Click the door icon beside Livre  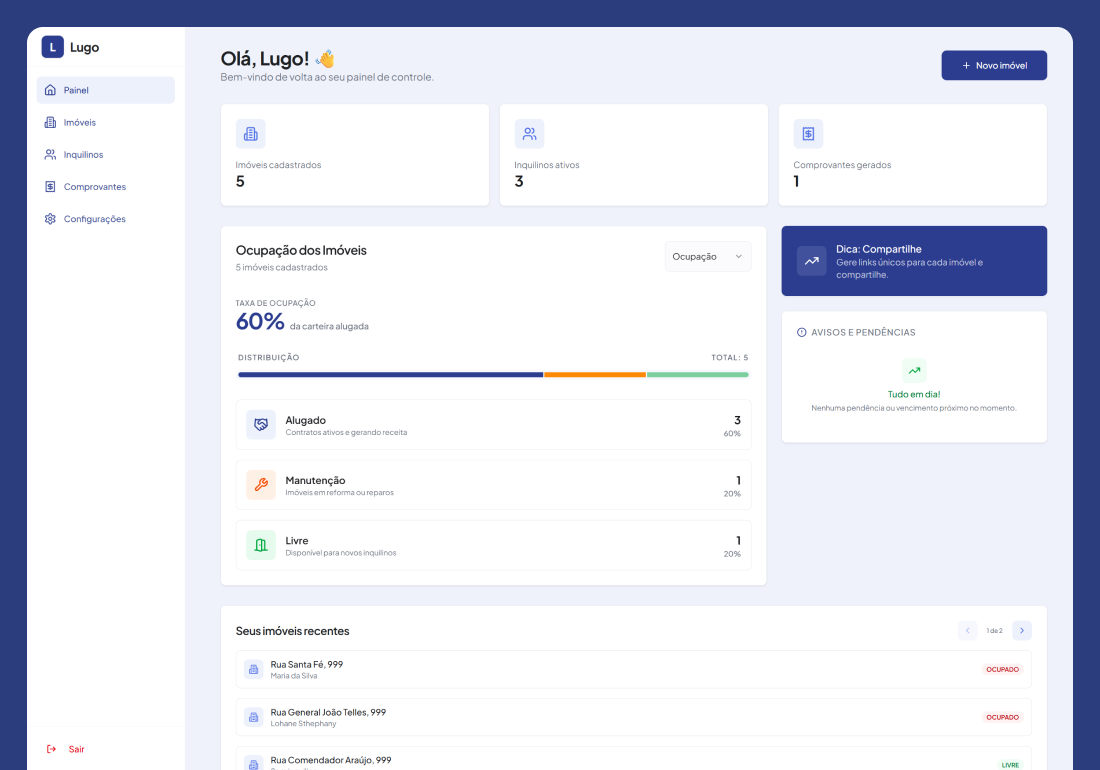click(261, 545)
